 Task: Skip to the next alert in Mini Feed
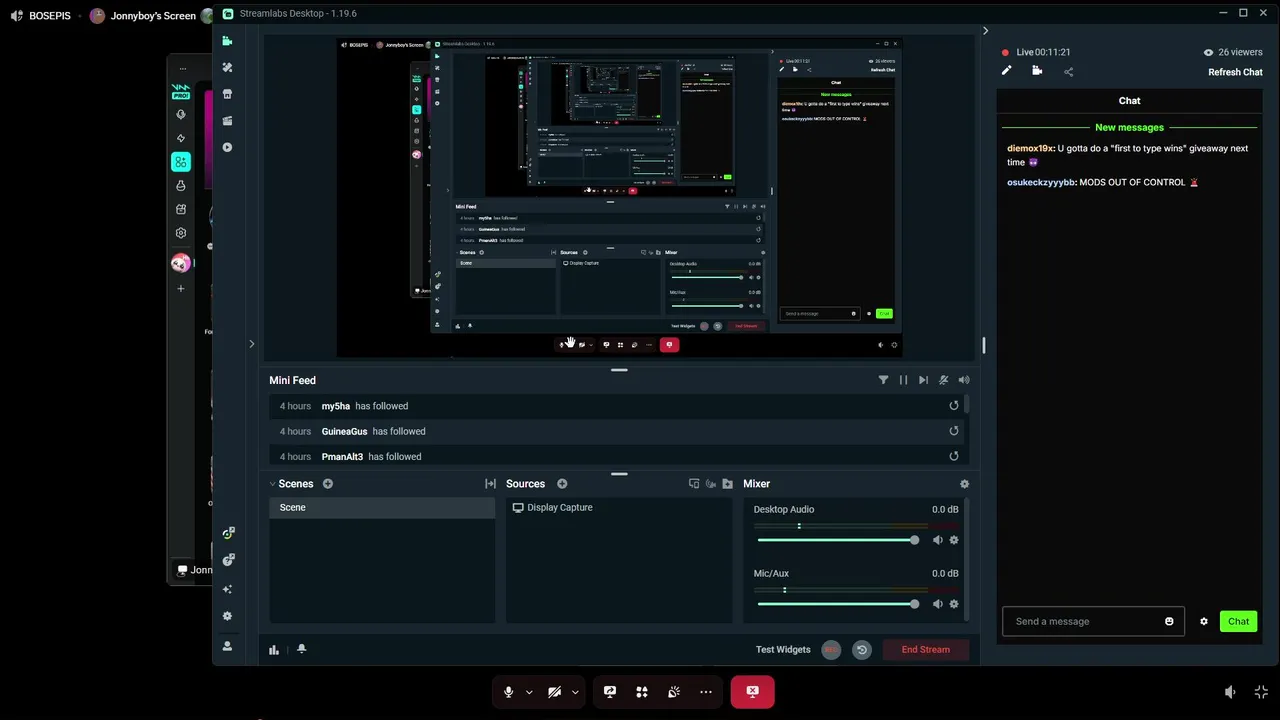point(923,380)
